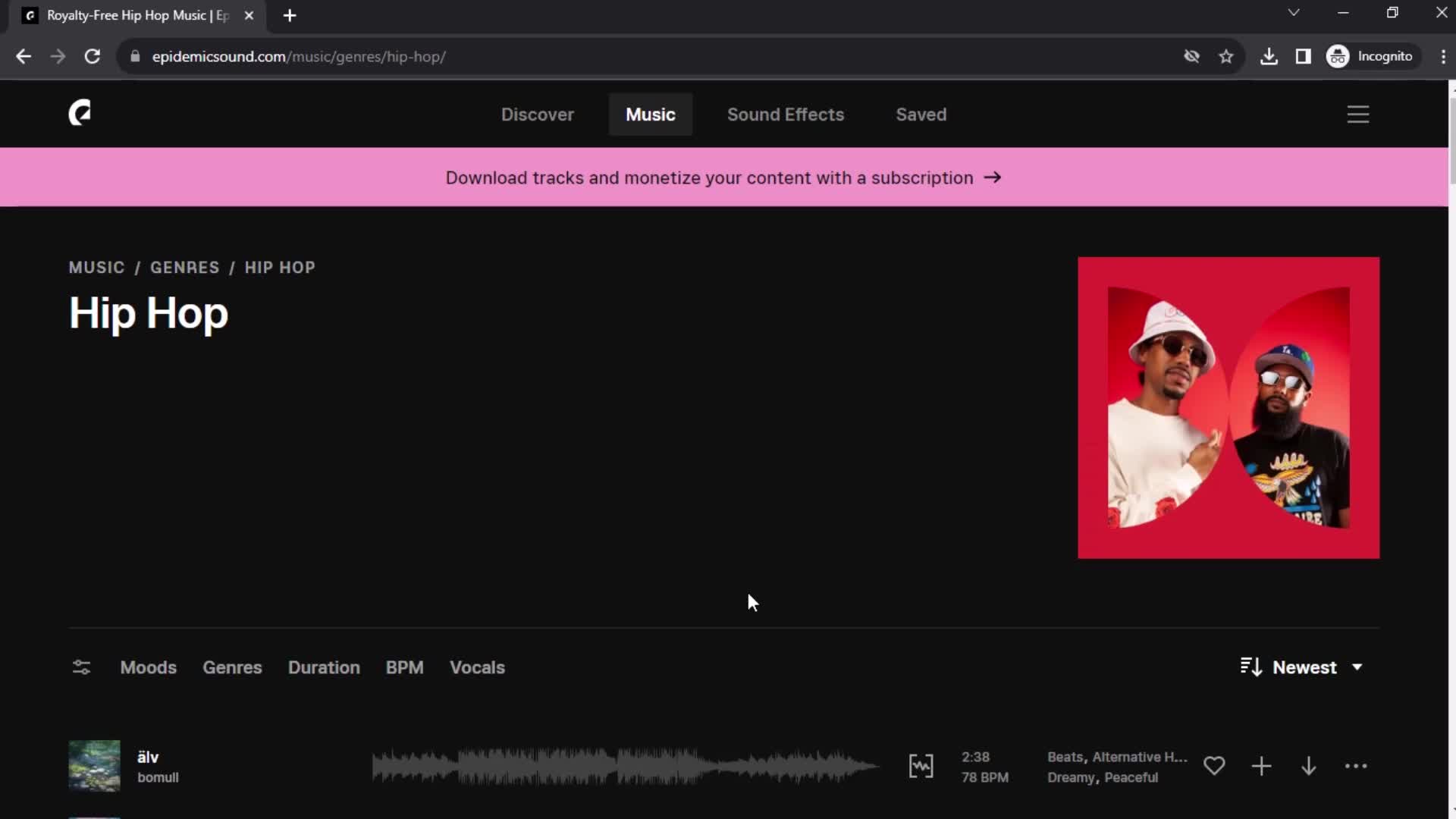Open a new browser tab
The image size is (1456, 819).
pos(289,15)
